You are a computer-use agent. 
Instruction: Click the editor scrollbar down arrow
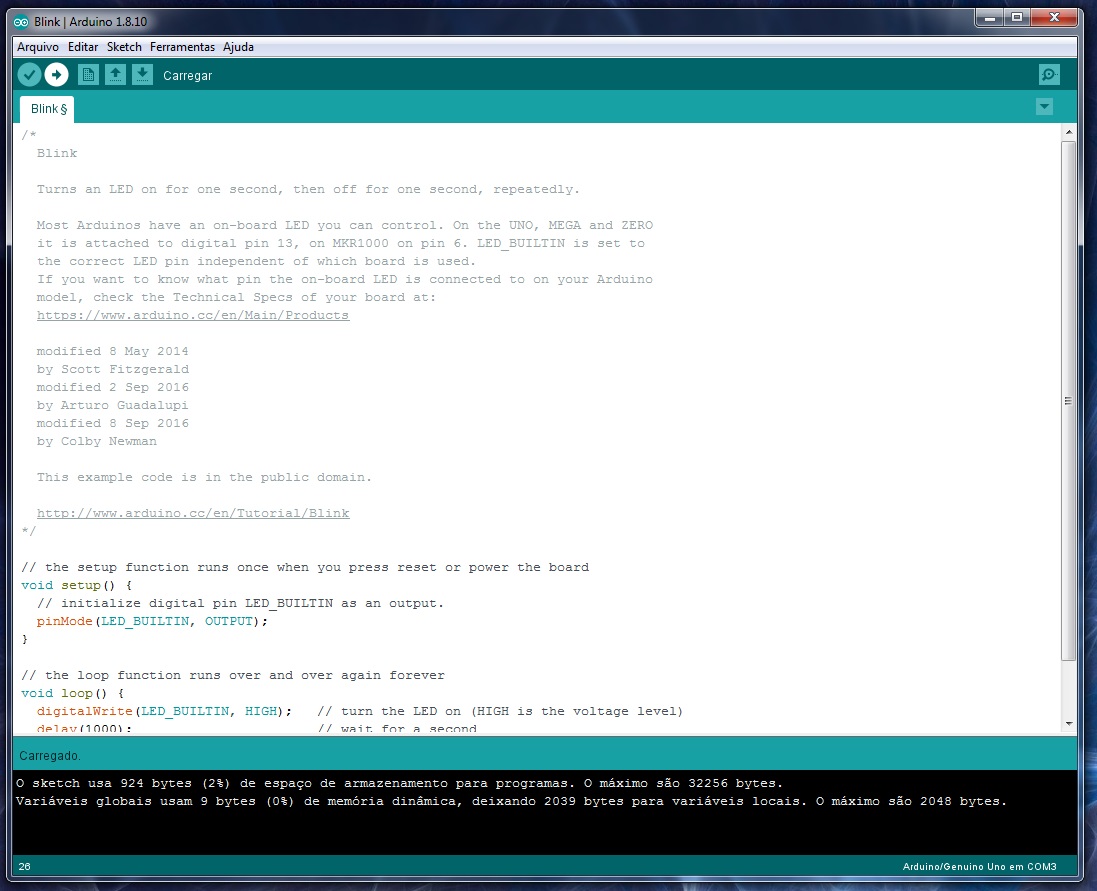pyautogui.click(x=1068, y=723)
